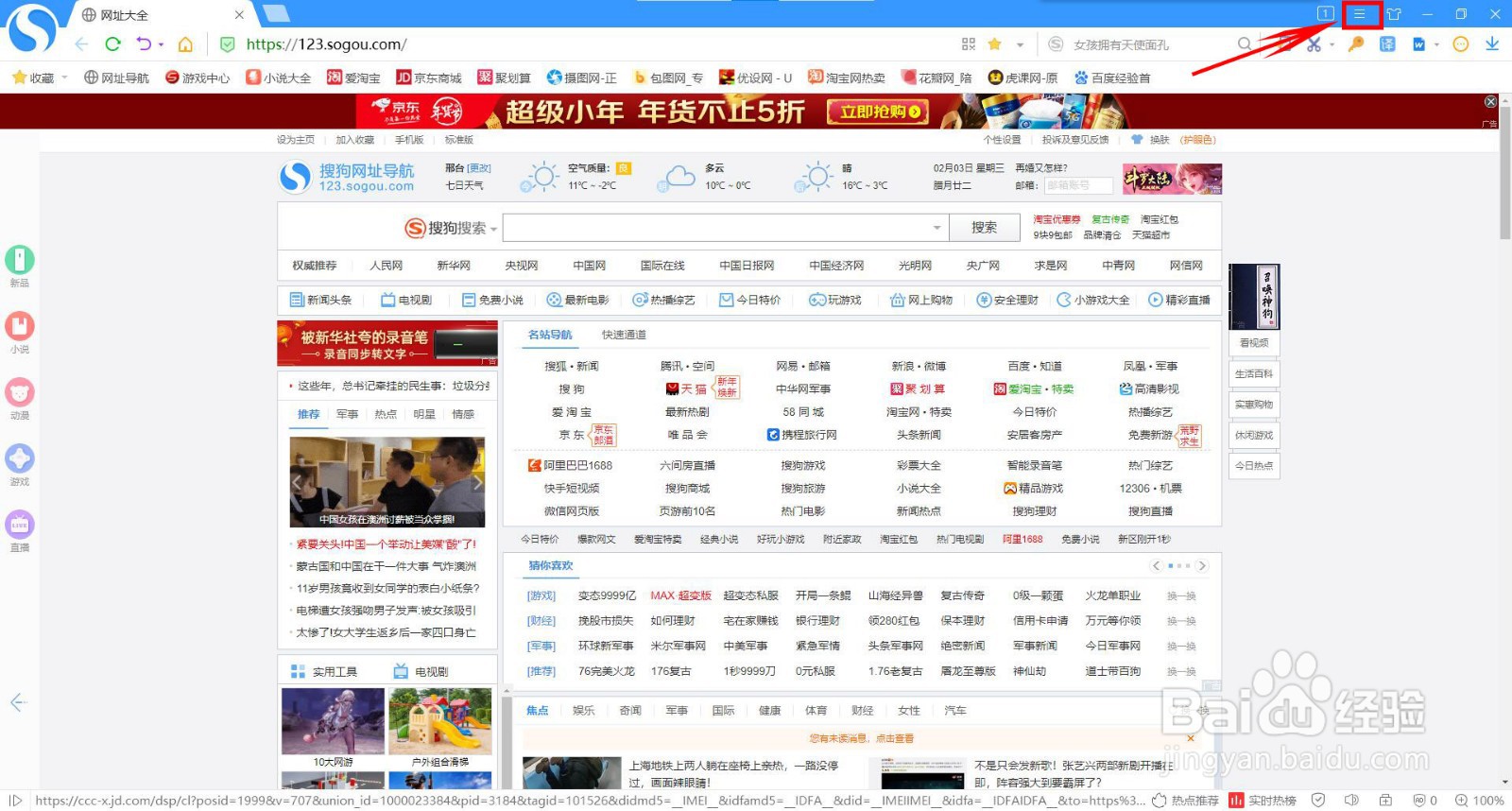The image size is (1512, 811).
Task: Open the 百度·知道 link
Action: (1034, 366)
